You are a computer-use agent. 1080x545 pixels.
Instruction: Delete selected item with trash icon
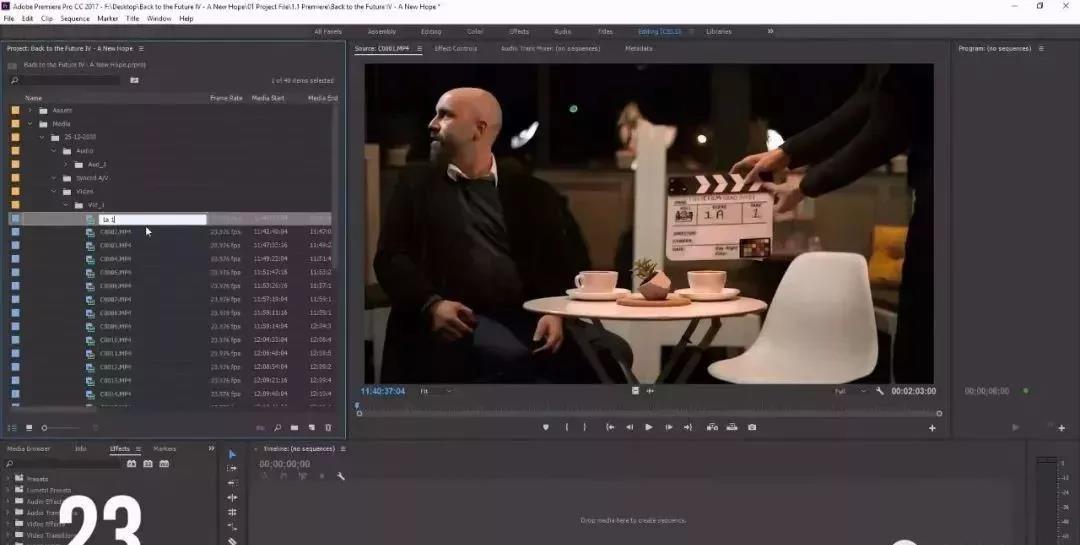pos(328,428)
